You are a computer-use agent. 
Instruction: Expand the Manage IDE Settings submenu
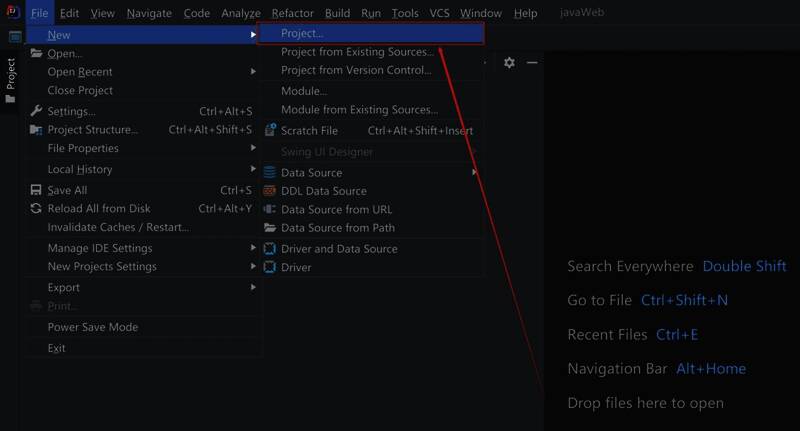(x=100, y=248)
